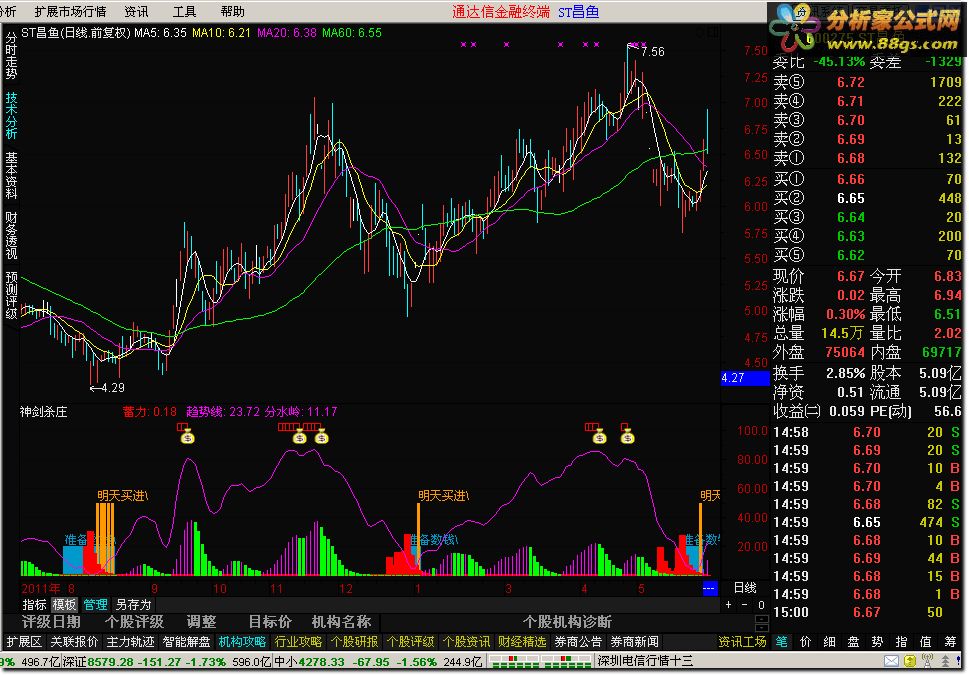The width and height of the screenshot is (969, 675).
Task: Select the 券商新闻 bottom tab
Action: (634, 642)
